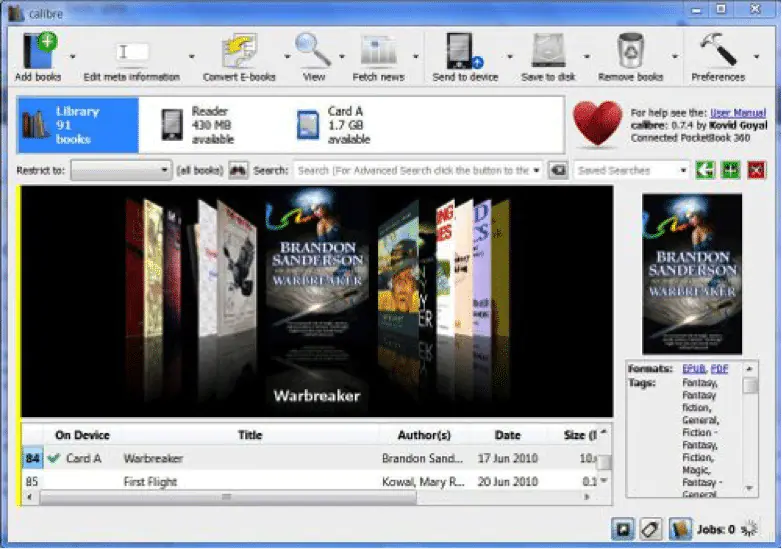Click the Add books icon
Image resolution: width=782 pixels, height=549 pixels.
(39, 51)
